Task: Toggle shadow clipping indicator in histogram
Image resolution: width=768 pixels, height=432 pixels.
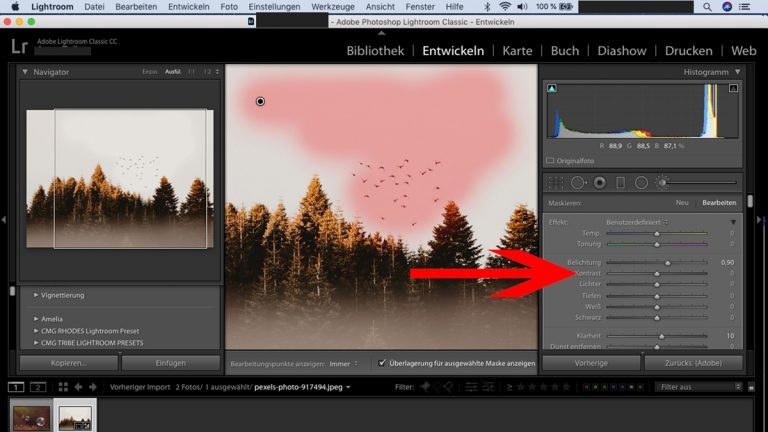Action: (x=552, y=89)
